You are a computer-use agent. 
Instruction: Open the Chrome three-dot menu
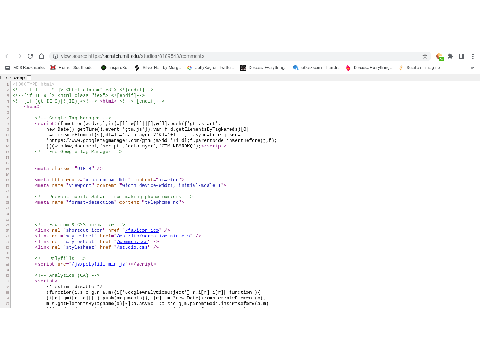coord(472,56)
